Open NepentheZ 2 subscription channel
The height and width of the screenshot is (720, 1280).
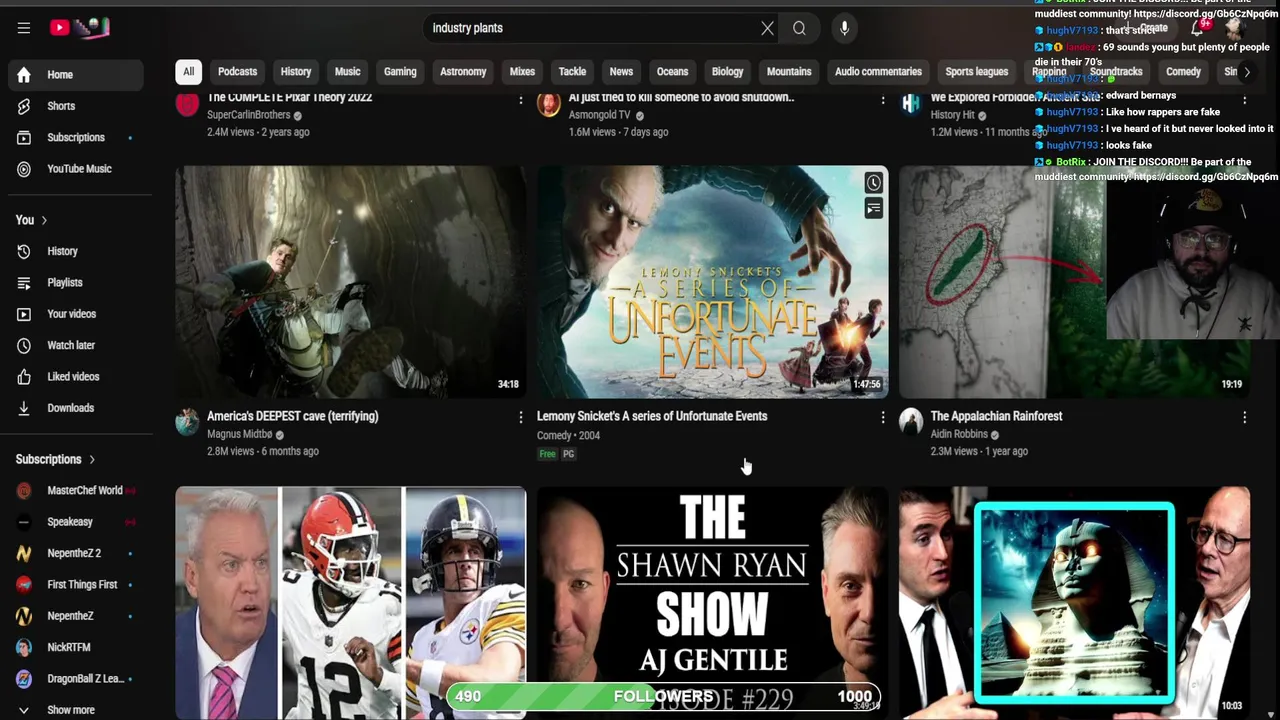click(76, 553)
